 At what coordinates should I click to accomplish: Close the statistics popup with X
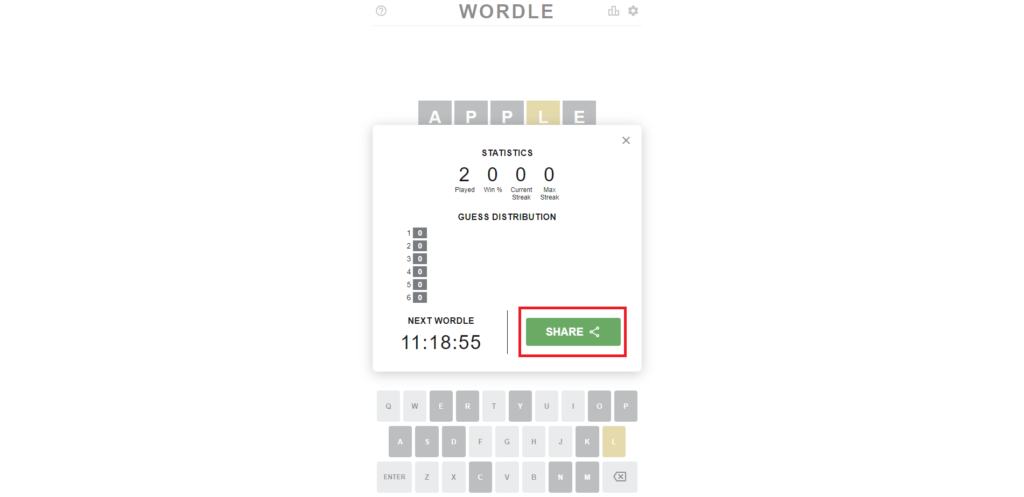point(626,140)
